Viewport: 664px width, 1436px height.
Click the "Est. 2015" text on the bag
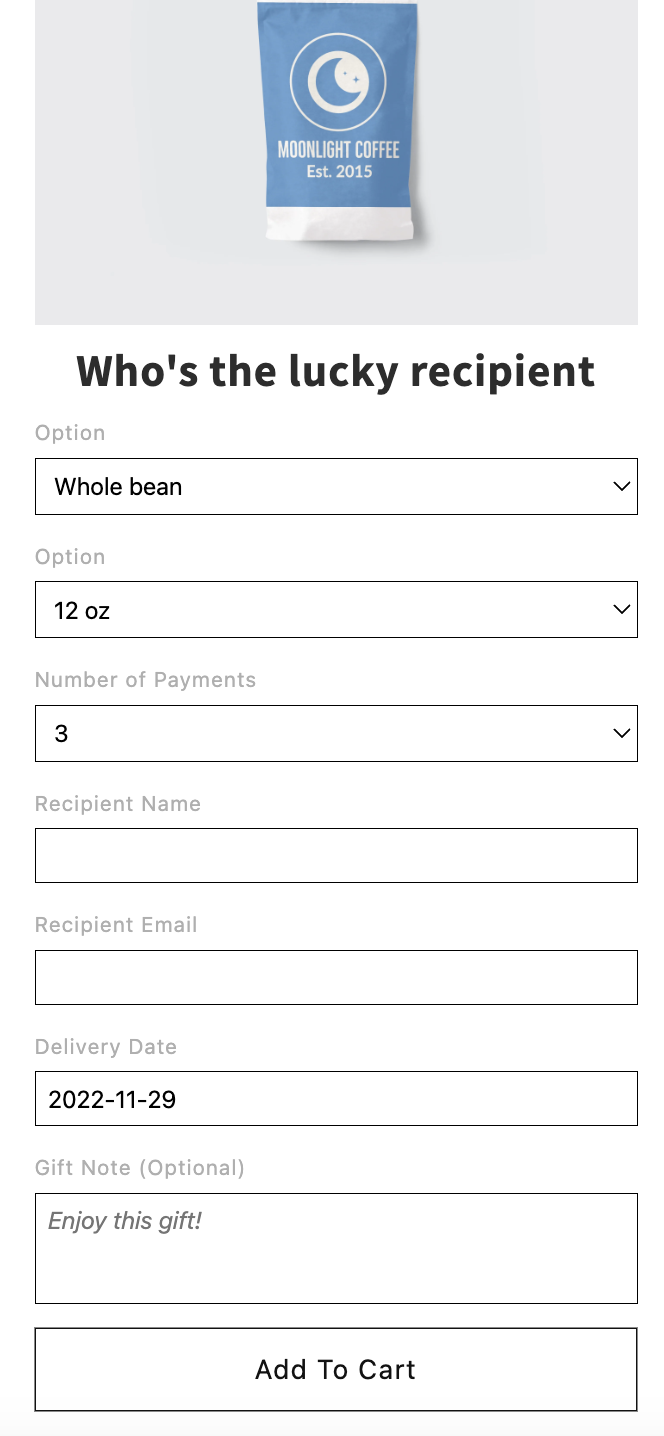point(339,172)
